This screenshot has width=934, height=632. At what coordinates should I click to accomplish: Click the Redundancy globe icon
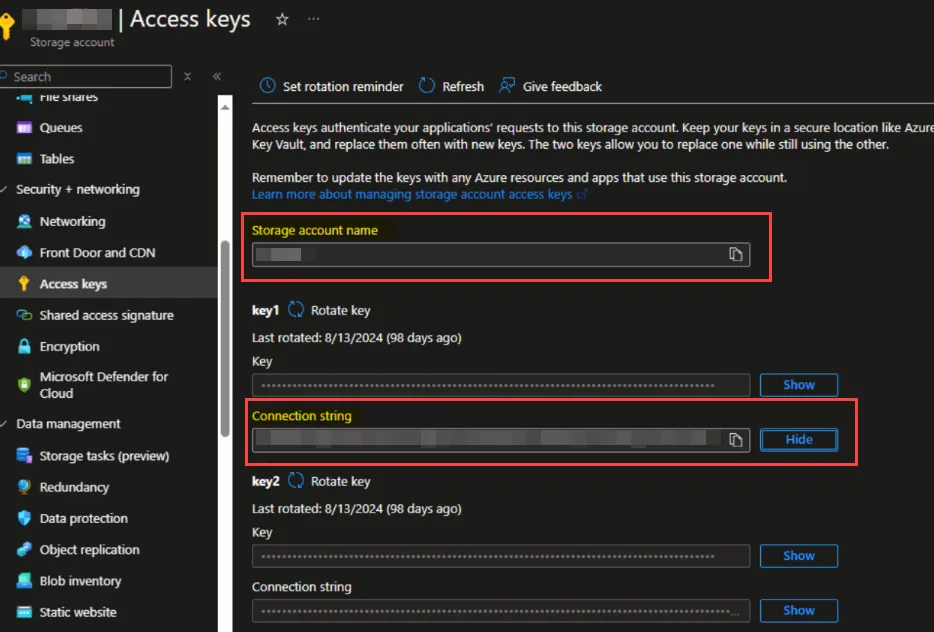[x=24, y=487]
